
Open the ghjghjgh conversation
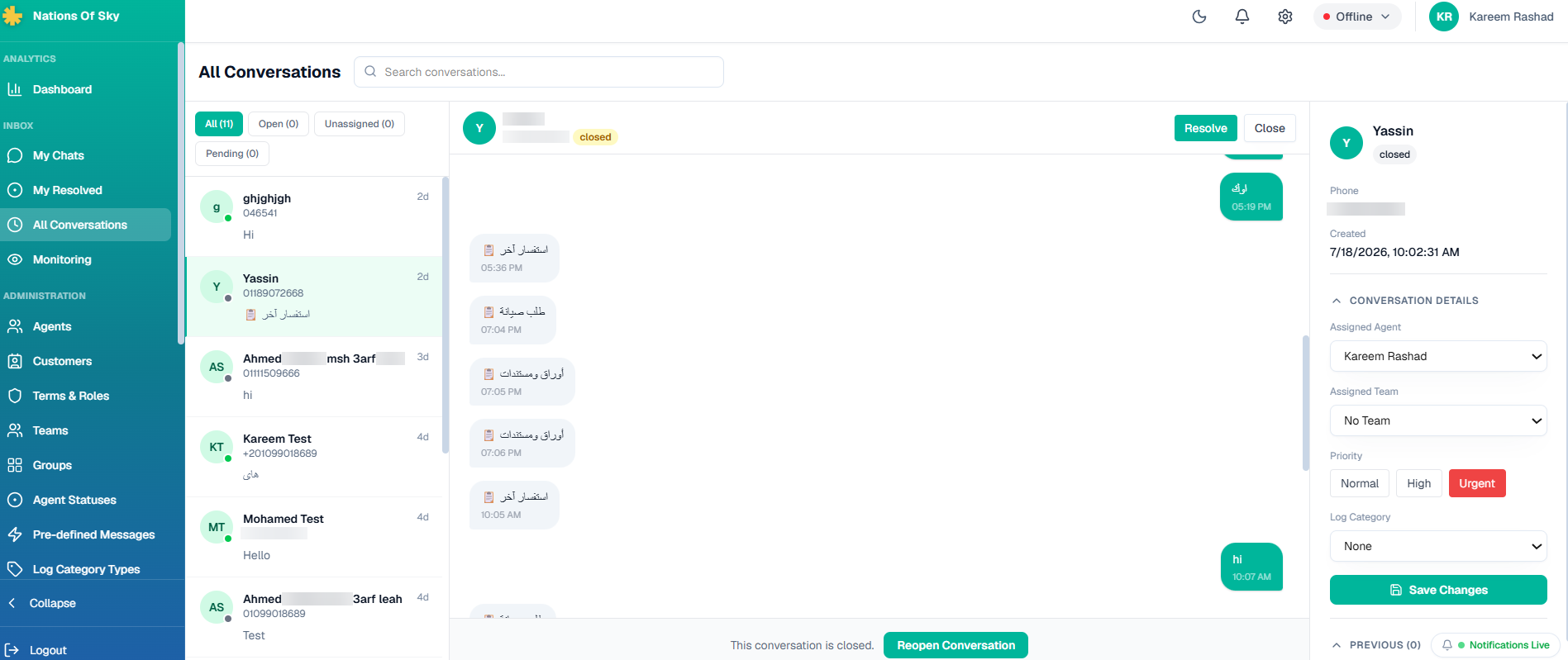coord(314,216)
